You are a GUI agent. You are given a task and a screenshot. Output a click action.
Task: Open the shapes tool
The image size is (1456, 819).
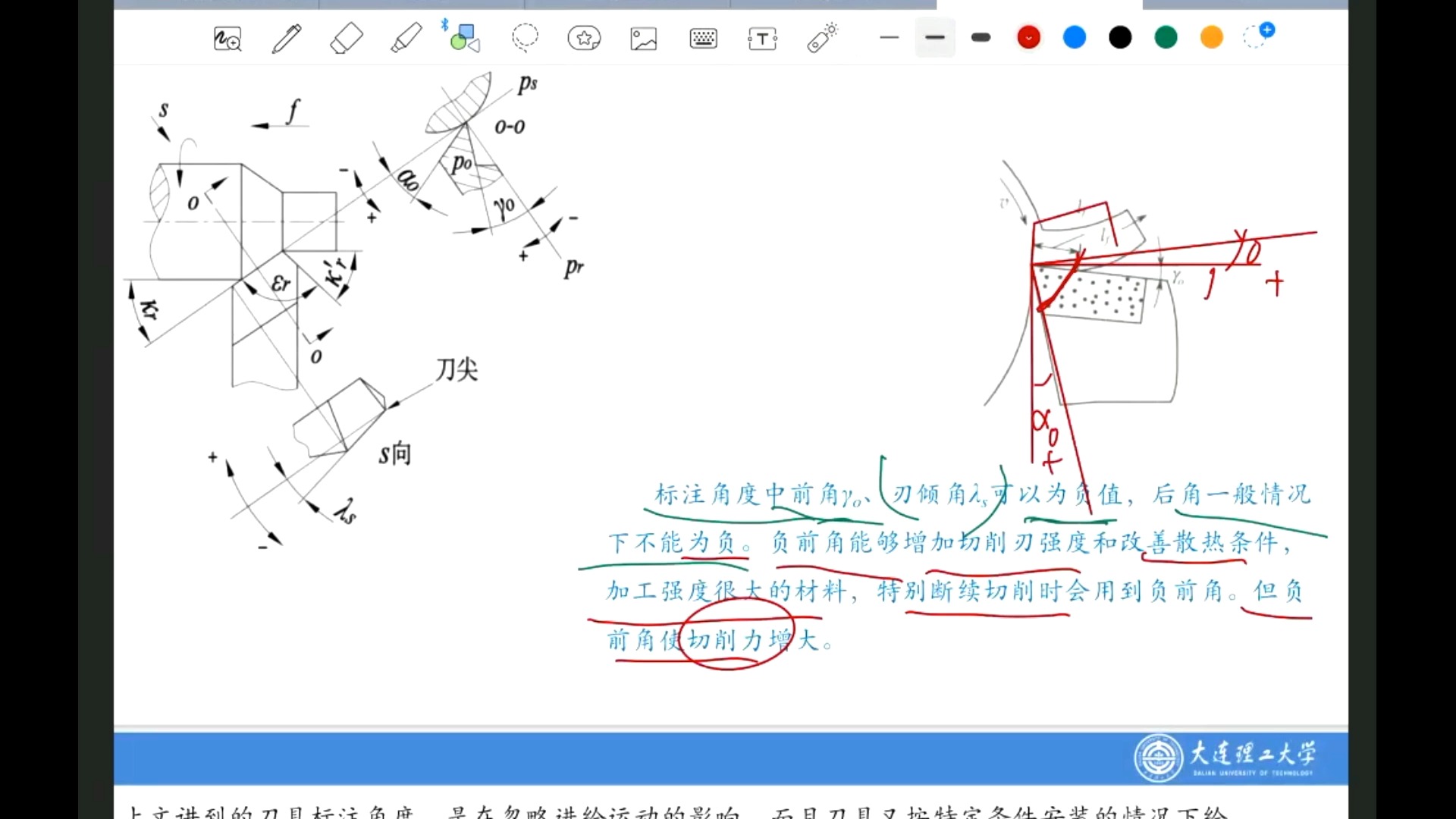[464, 38]
